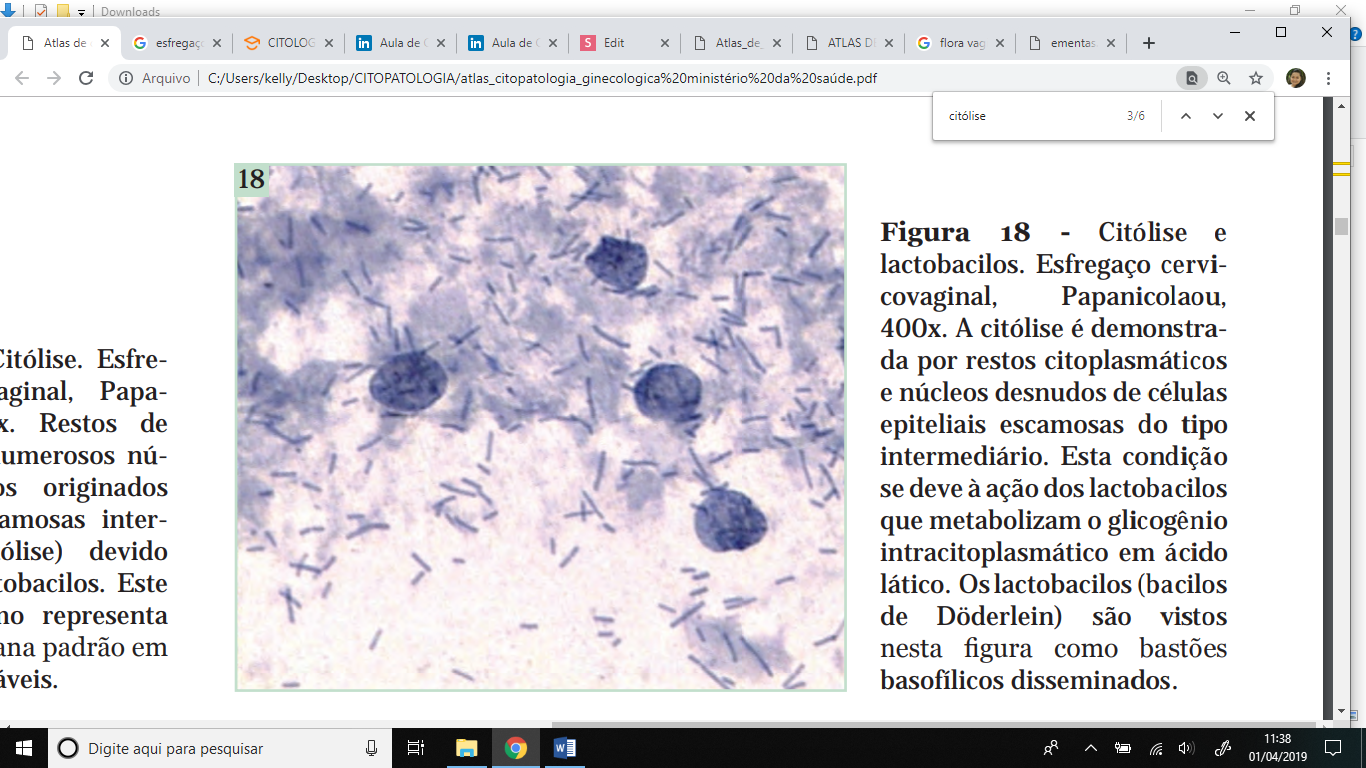Click the taskbar microphone icon
1366x768 pixels.
click(372, 748)
